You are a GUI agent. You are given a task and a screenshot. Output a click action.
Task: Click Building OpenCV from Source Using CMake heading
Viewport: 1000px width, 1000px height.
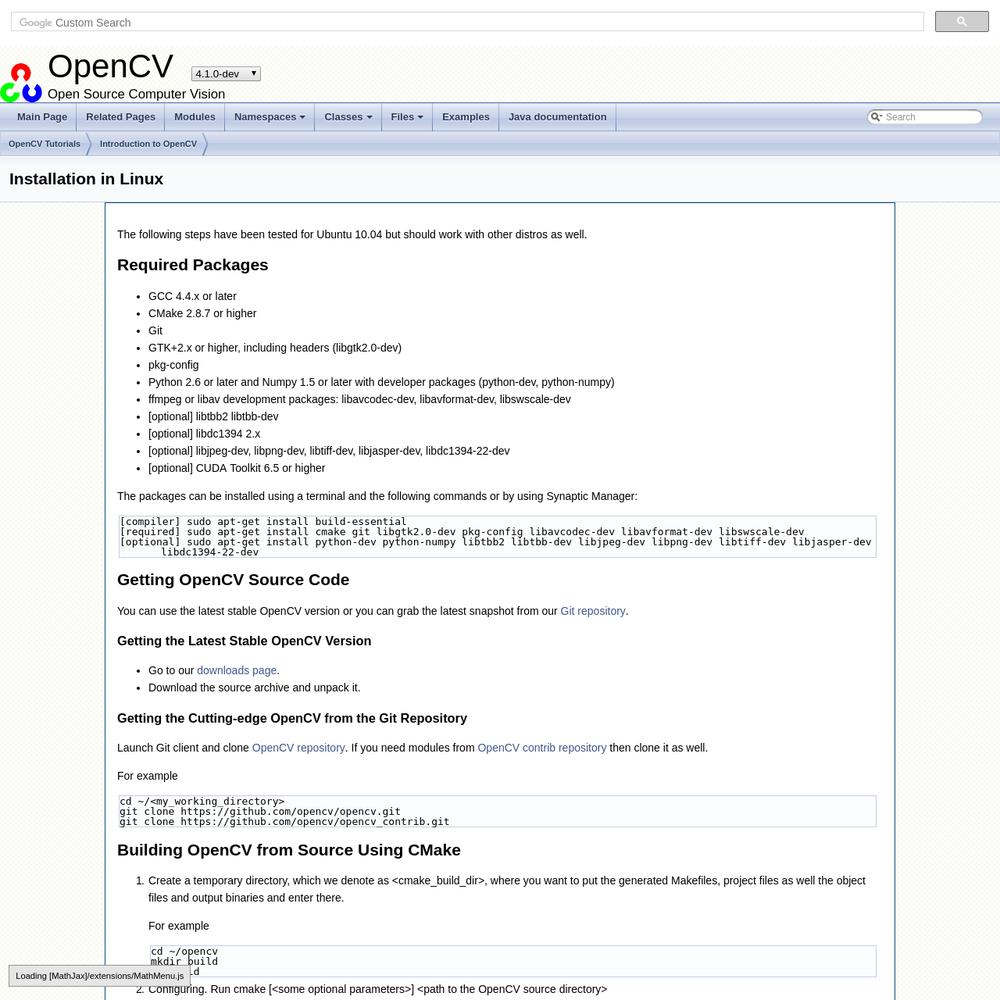point(288,850)
